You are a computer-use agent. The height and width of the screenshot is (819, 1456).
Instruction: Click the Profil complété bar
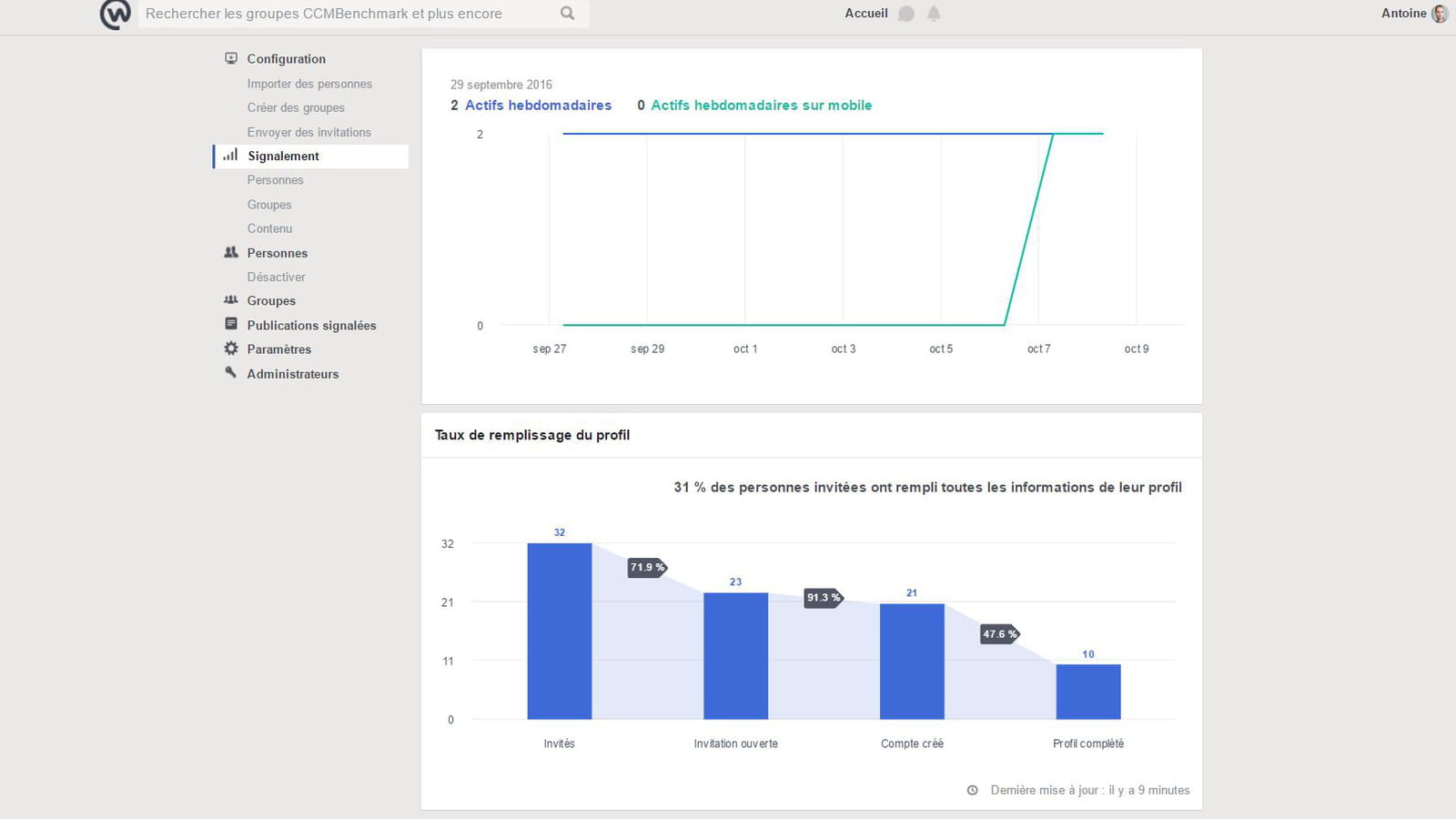tap(1088, 692)
